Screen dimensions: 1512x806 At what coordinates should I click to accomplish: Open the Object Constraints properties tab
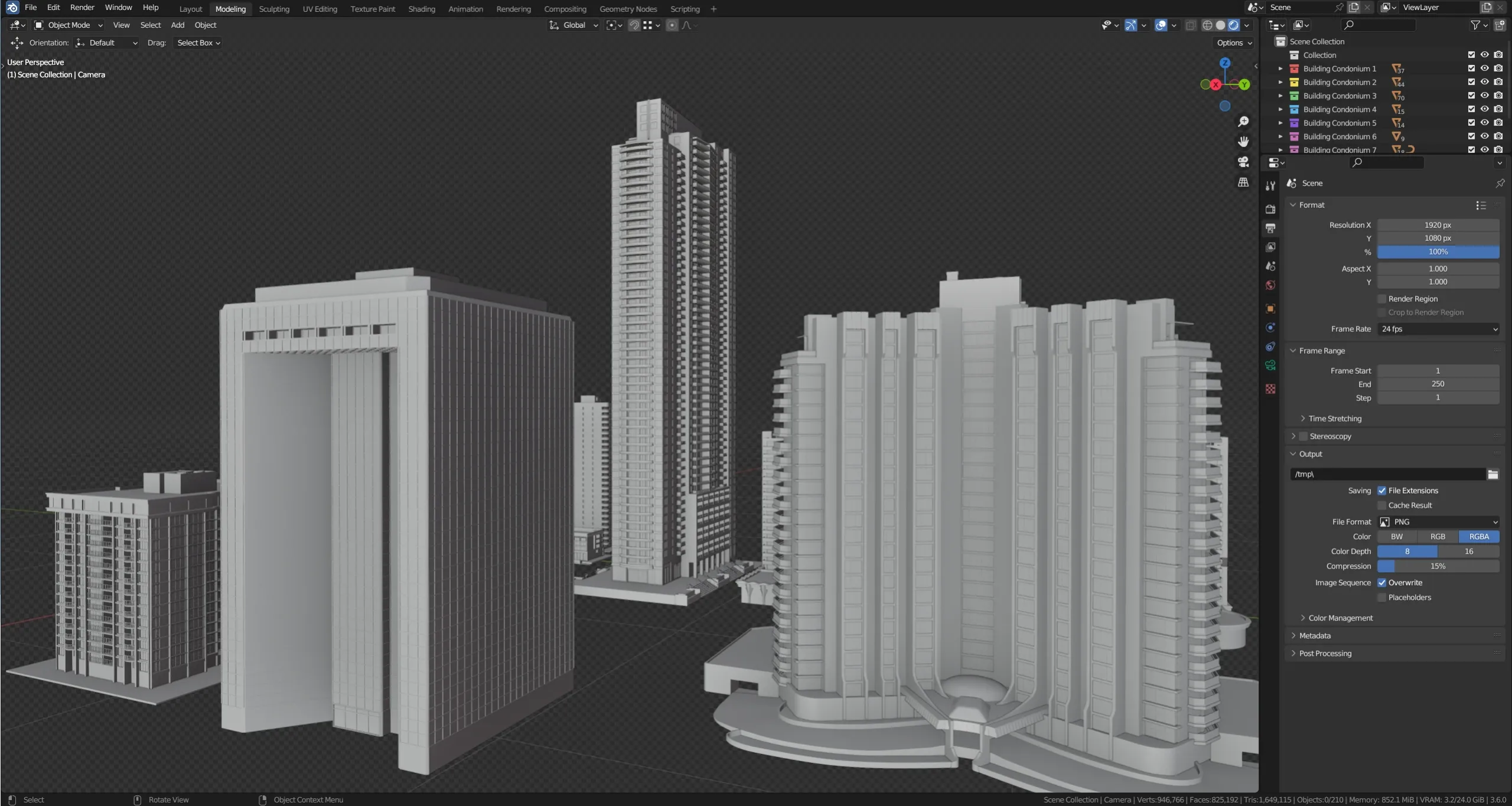click(x=1270, y=346)
